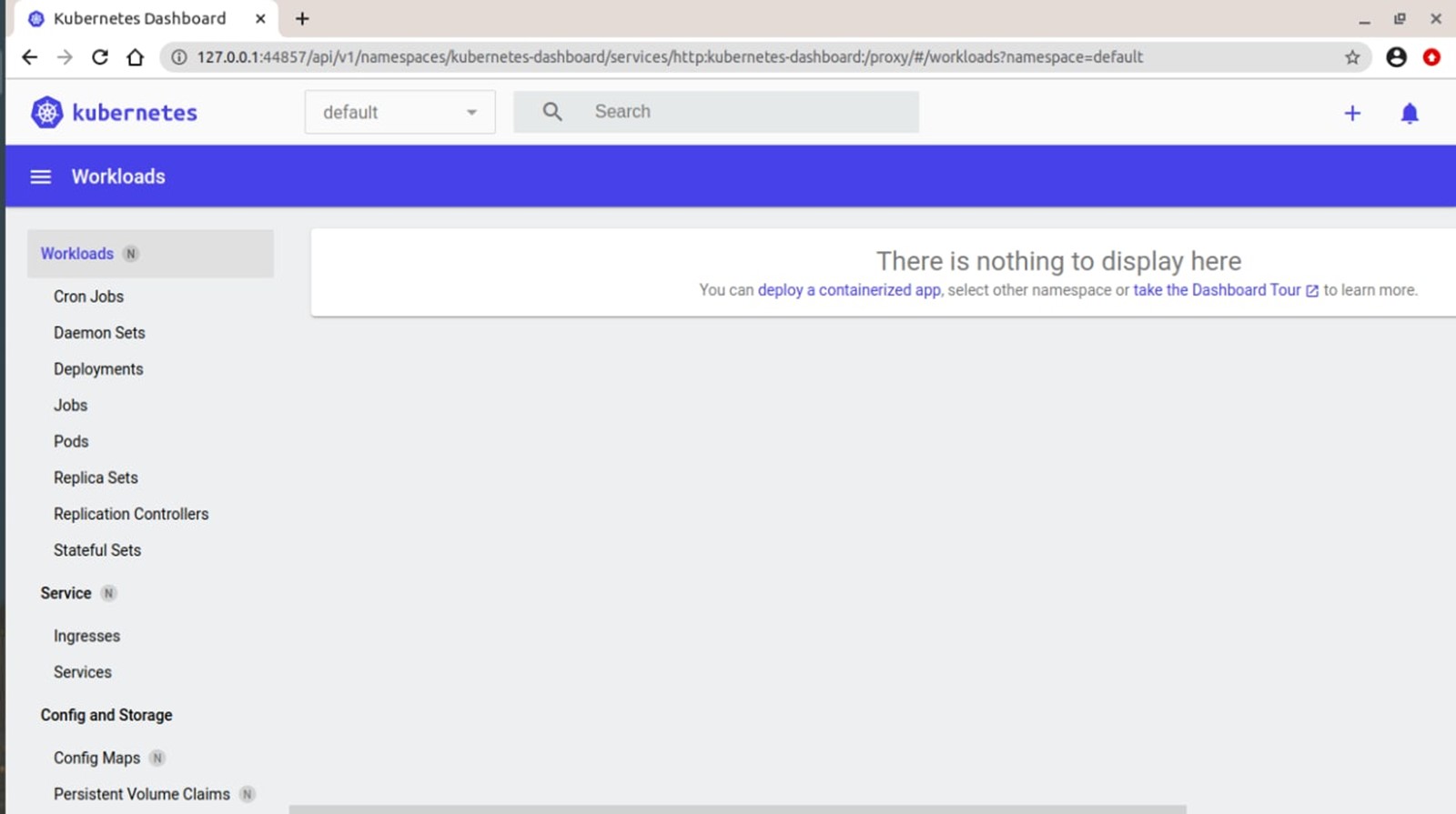
Task: Select the Kubernetes Dashboard browser tab
Action: coord(146,18)
